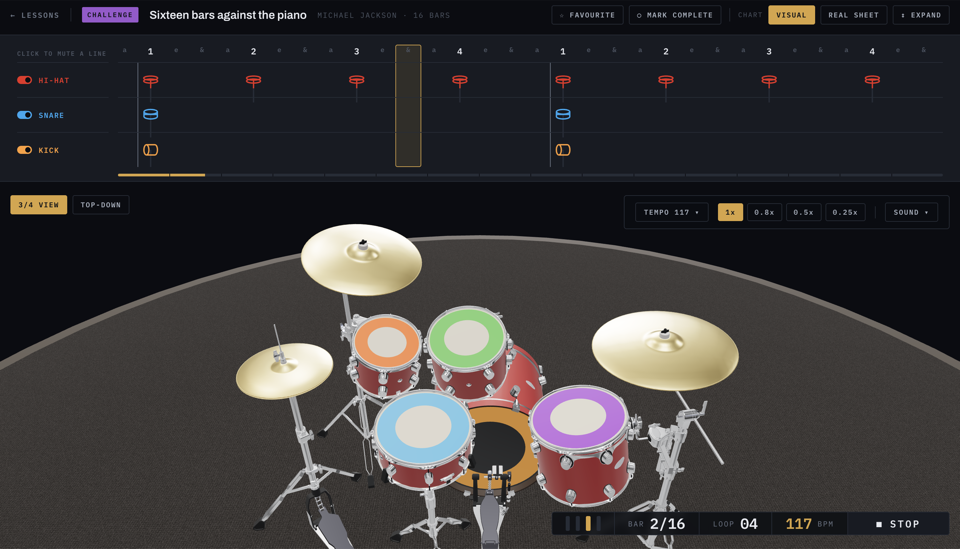Viewport: 960px width, 549px height.
Task: Click hi-hat note on beat 3, second bar
Action: [769, 80]
